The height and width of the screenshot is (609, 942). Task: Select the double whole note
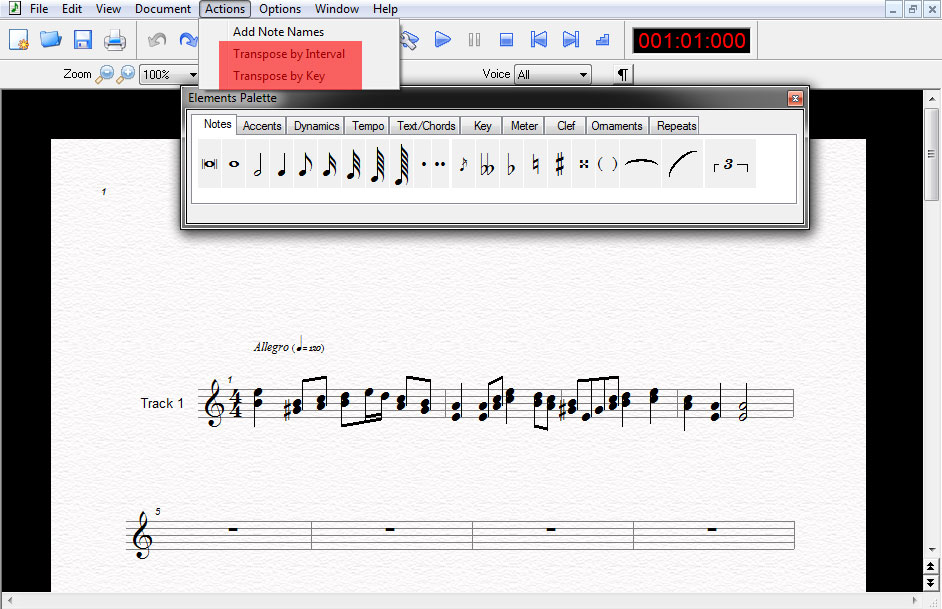click(x=210, y=164)
